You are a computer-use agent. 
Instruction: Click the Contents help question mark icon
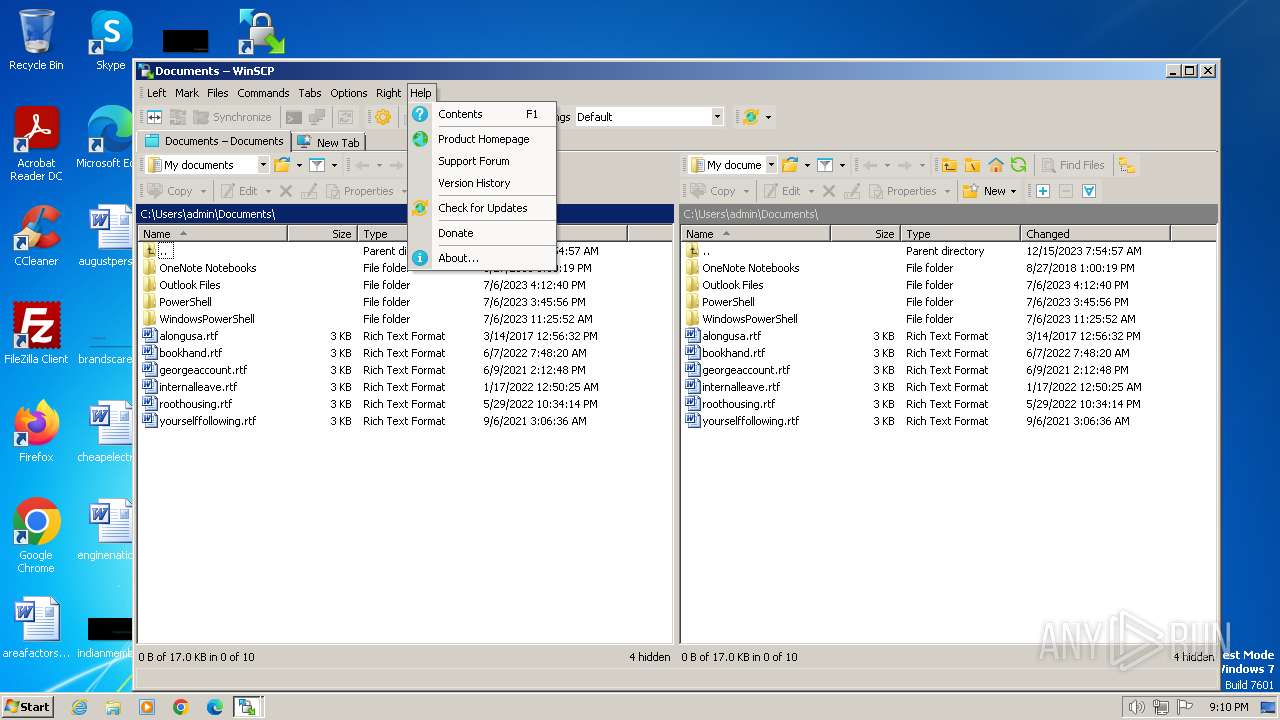click(420, 114)
